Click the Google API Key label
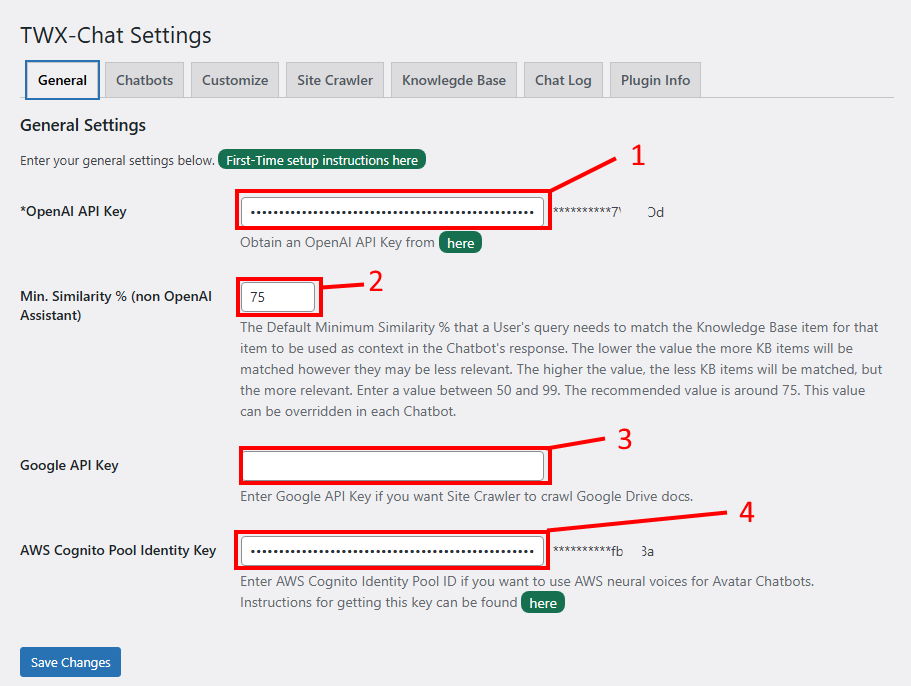Screen dimensions: 911x686 tap(69, 465)
